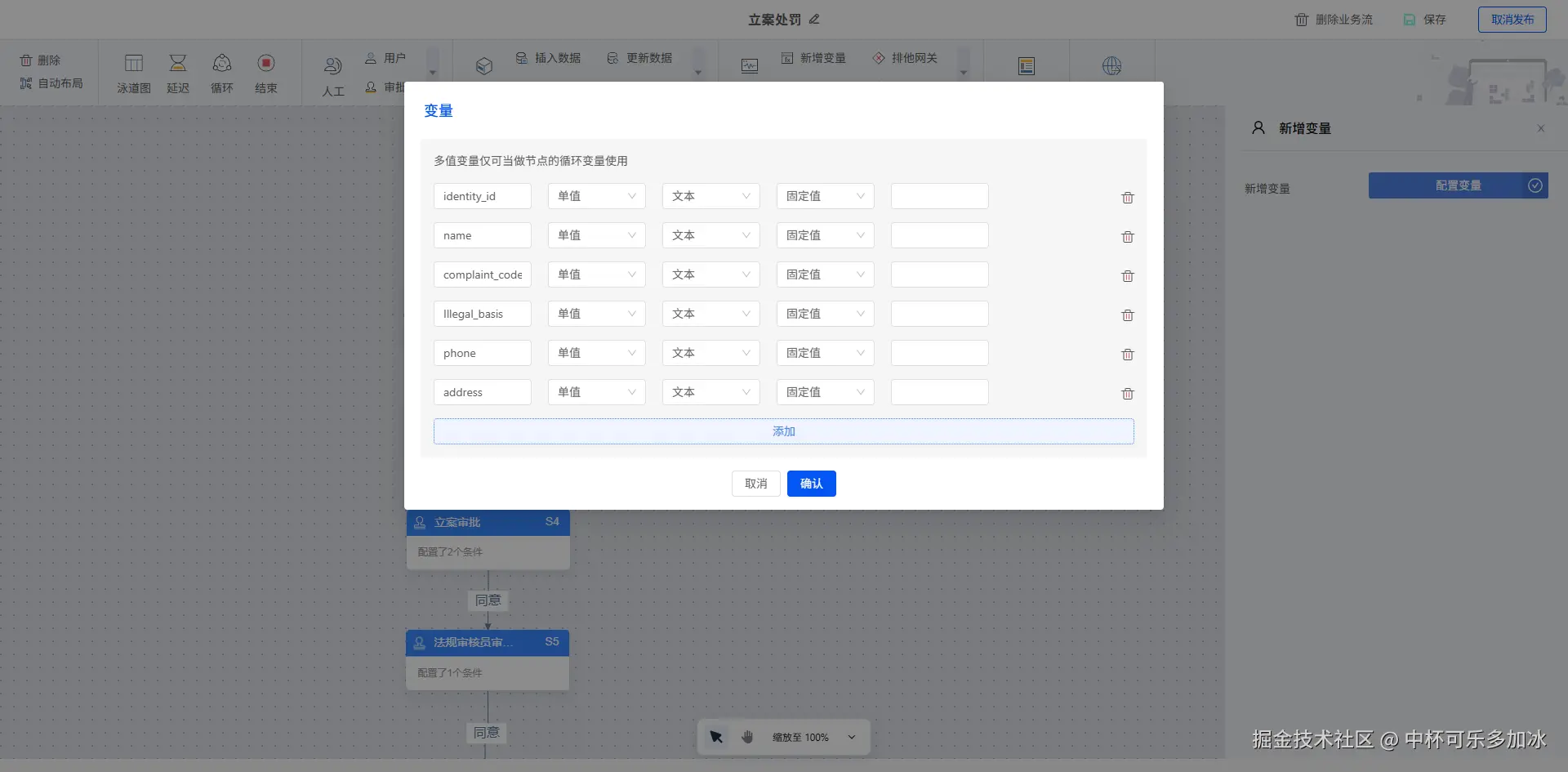Image resolution: width=1568 pixels, height=772 pixels.
Task: Click the trash icon for the address row
Action: (1128, 393)
